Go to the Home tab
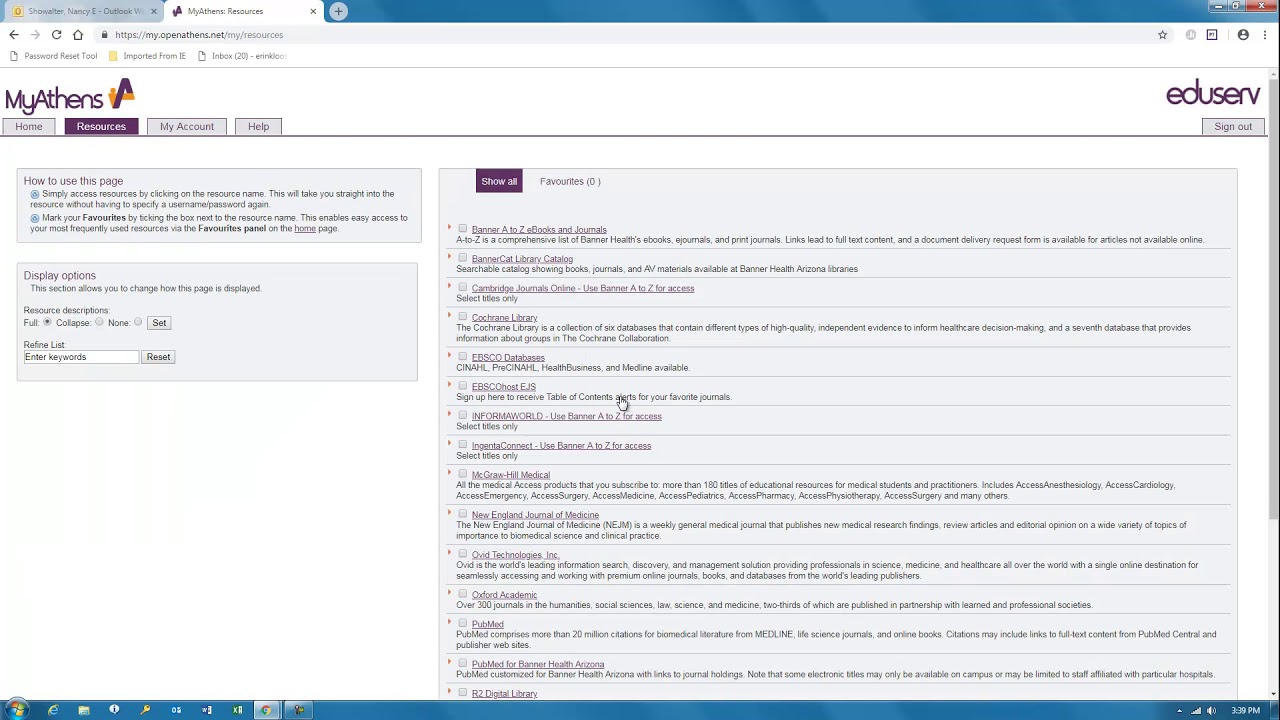The width and height of the screenshot is (1280, 720). (x=29, y=127)
